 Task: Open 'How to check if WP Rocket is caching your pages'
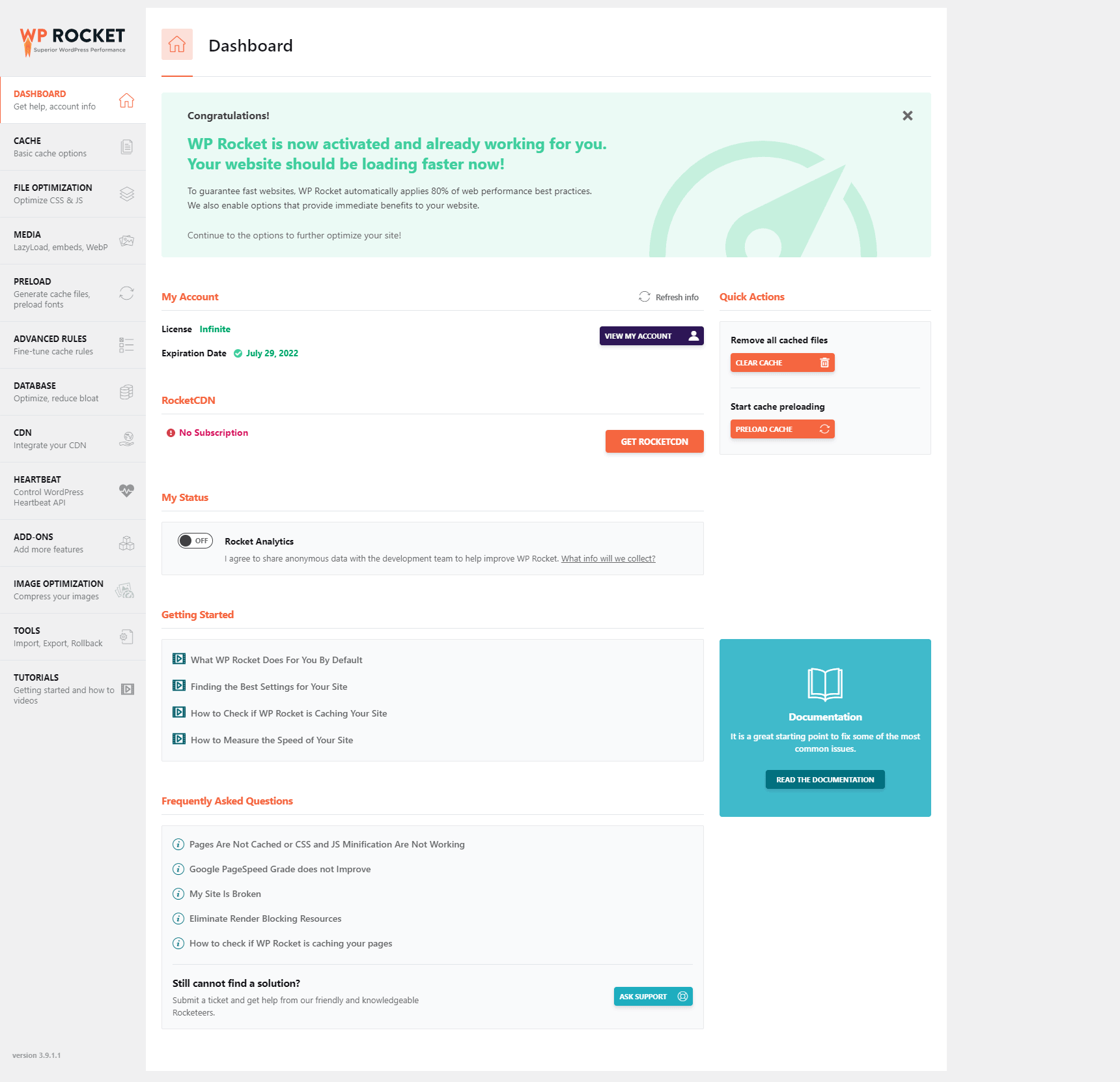(290, 943)
